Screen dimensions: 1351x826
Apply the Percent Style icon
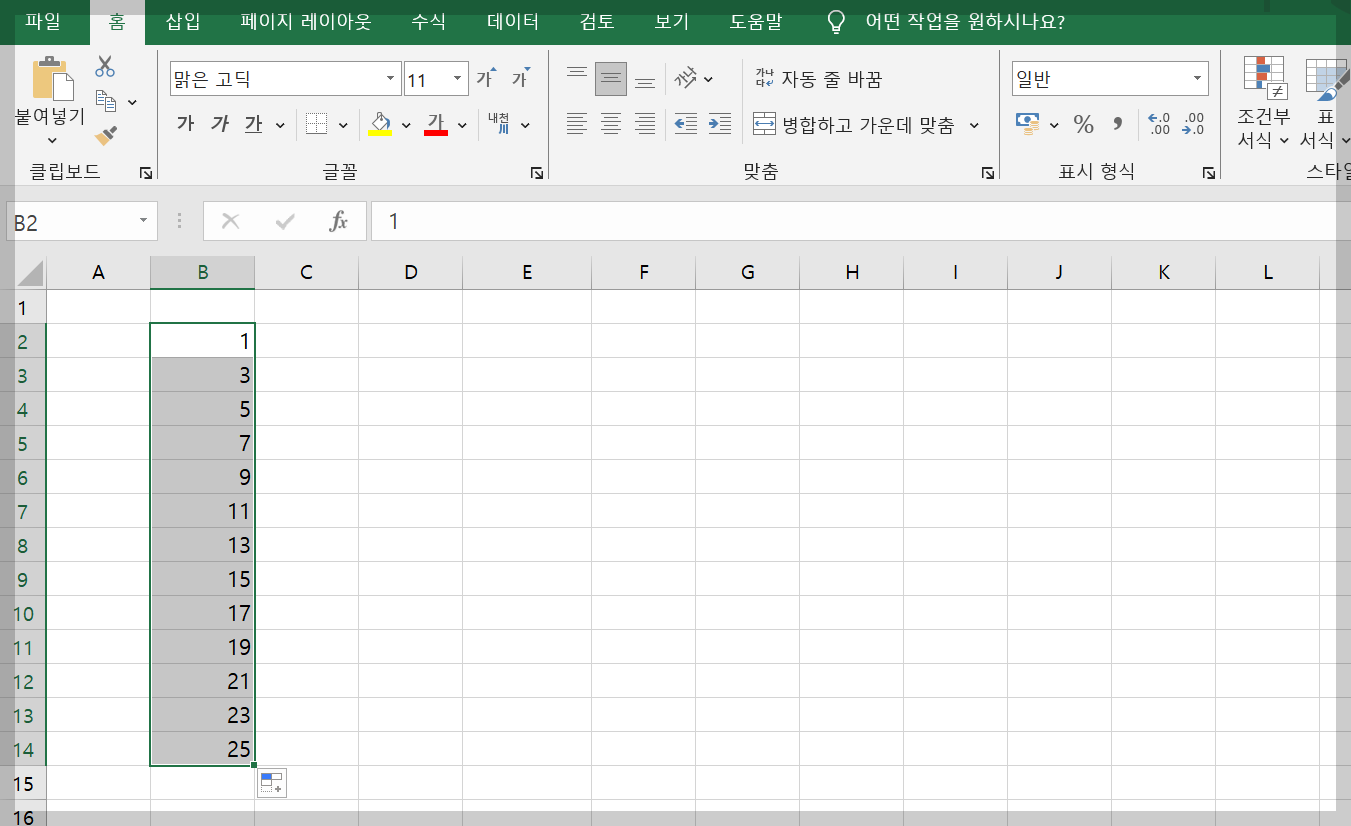[1082, 122]
